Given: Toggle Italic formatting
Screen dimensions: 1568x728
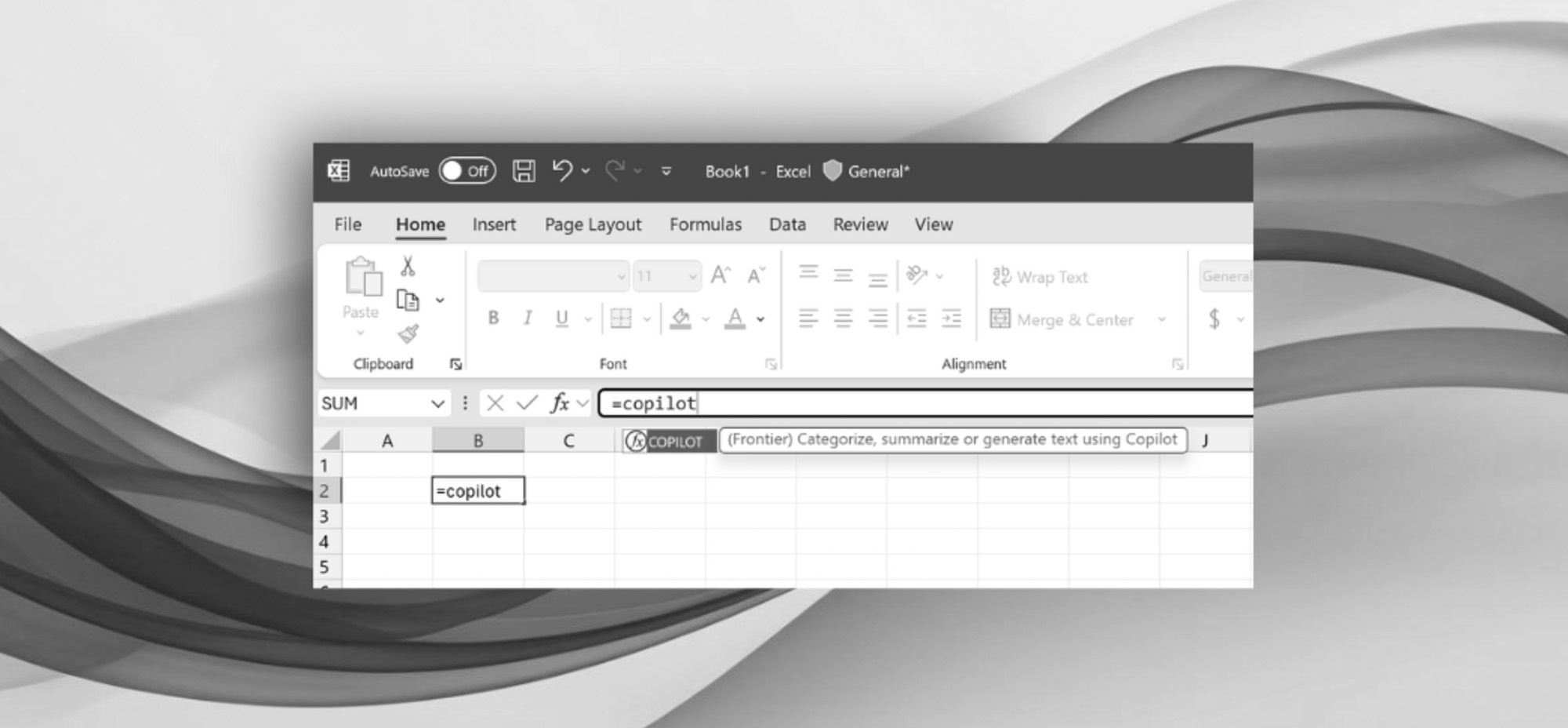Looking at the screenshot, I should (528, 318).
